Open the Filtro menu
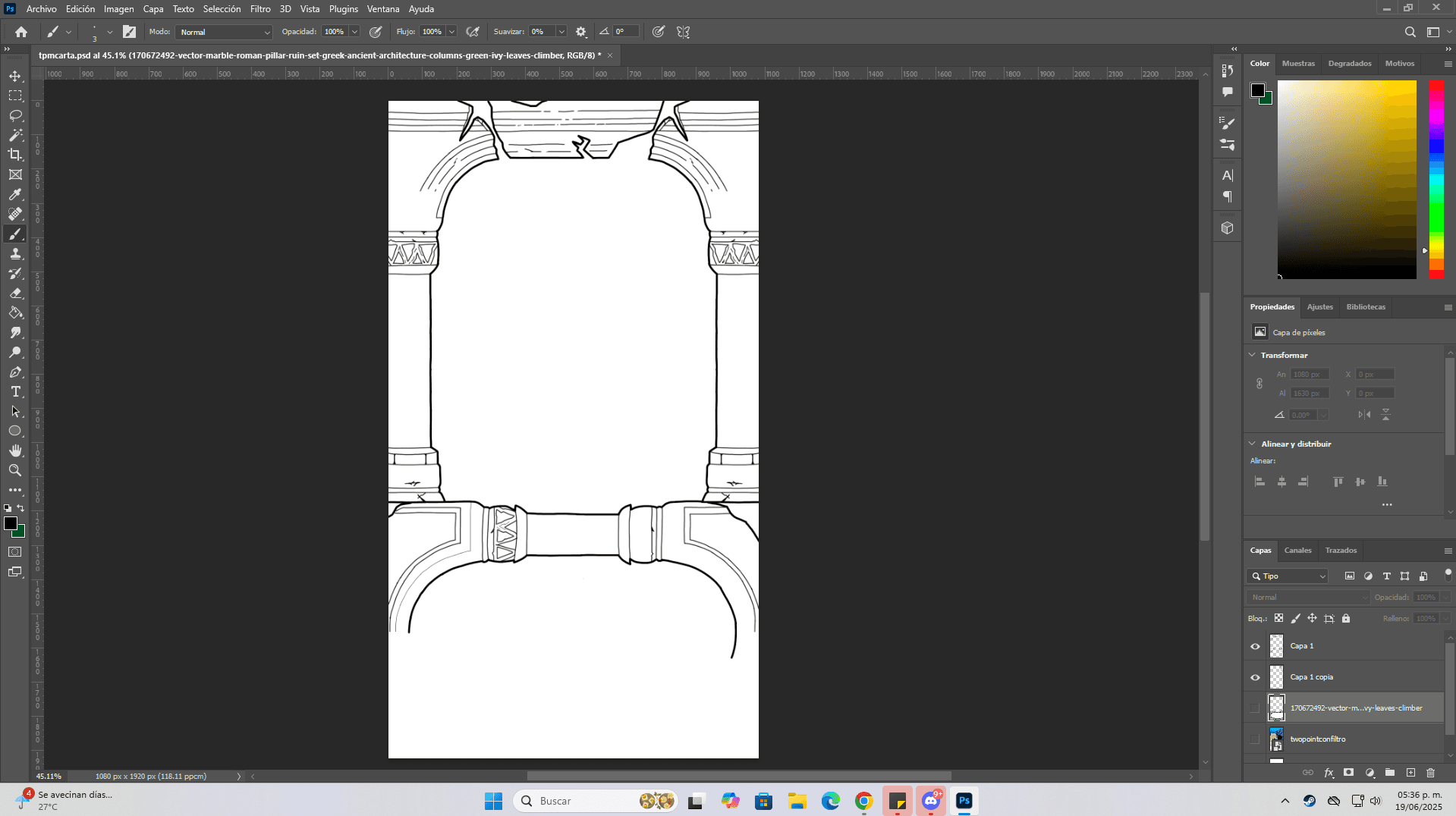1456x816 pixels. tap(260, 9)
